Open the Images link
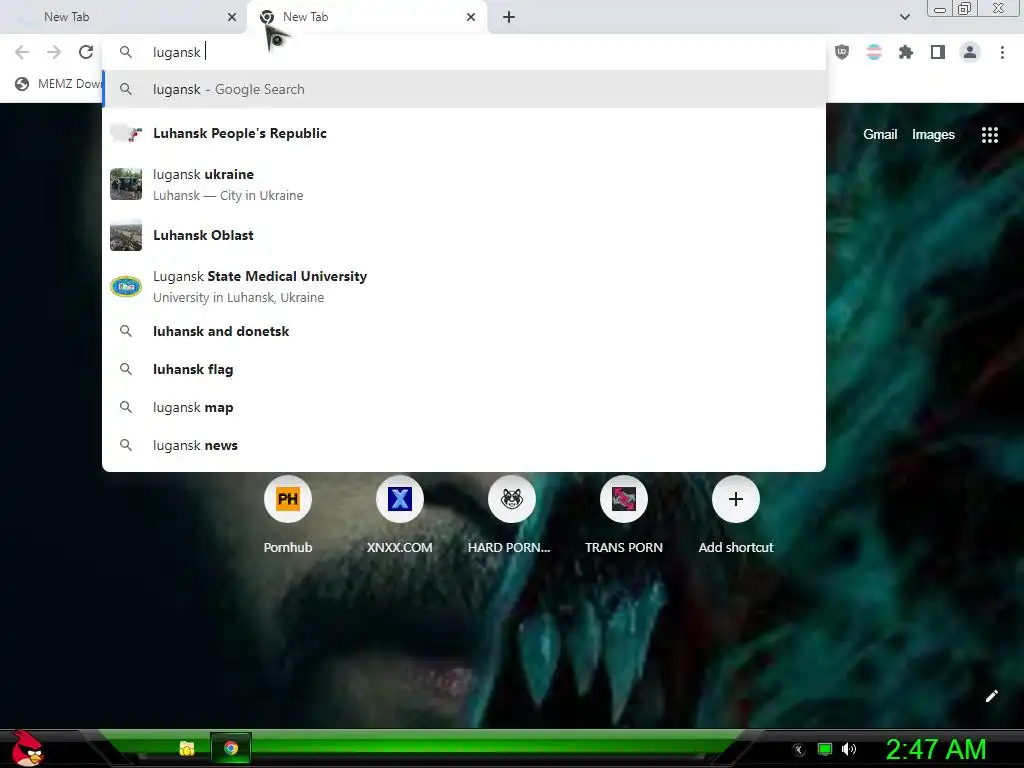1024x768 pixels. click(x=933, y=135)
